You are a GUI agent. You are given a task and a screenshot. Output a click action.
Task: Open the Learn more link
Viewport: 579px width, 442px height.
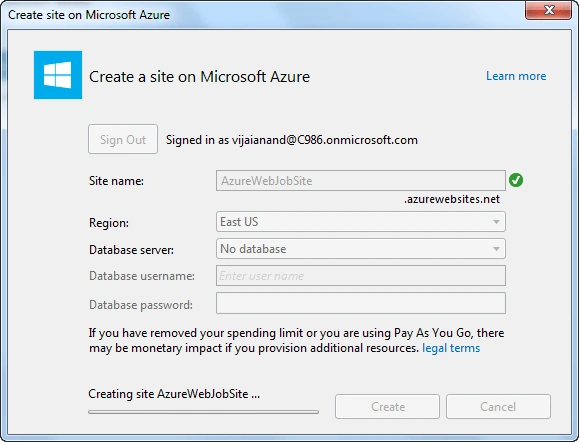516,76
